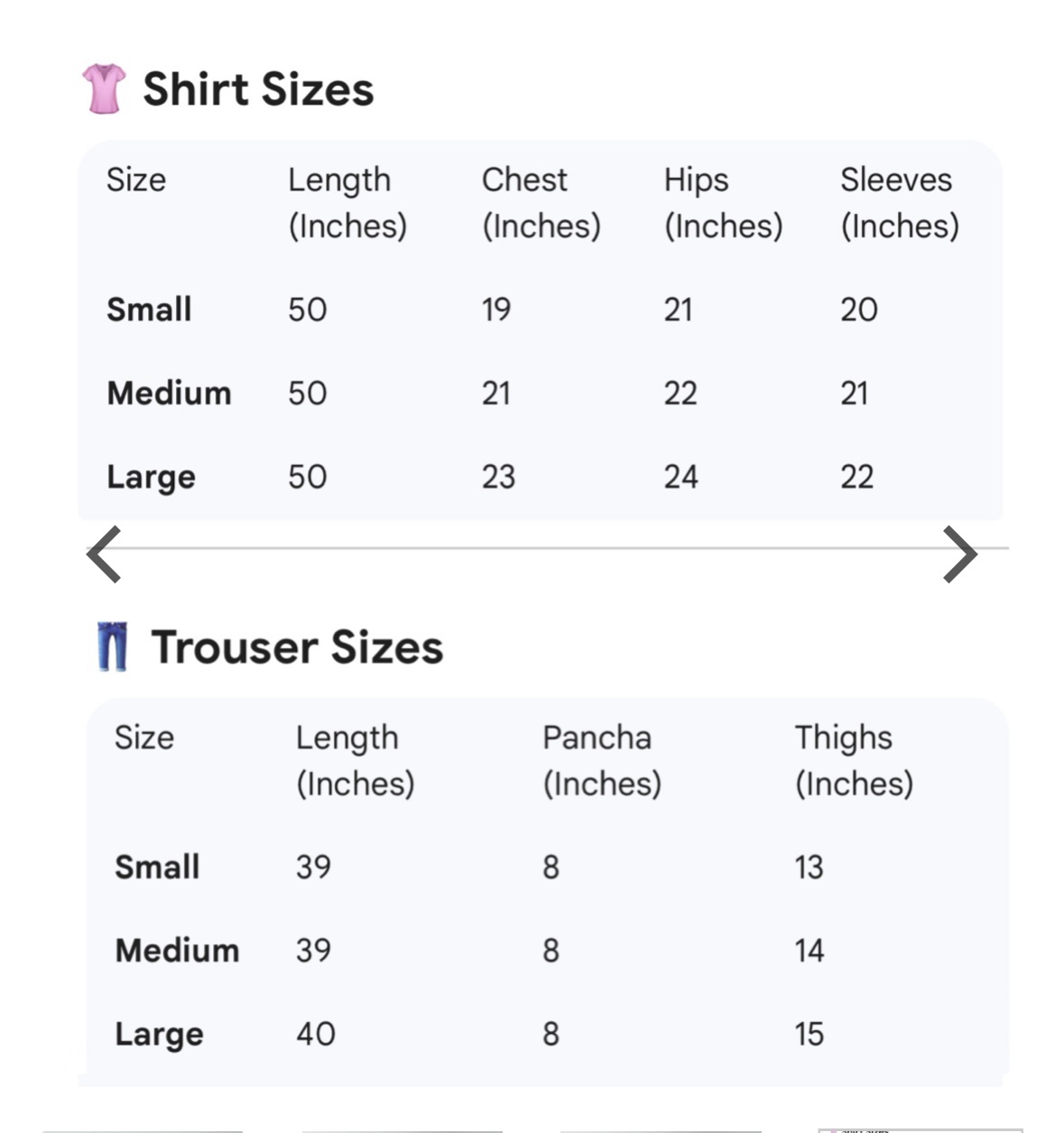
Task: Click the Thighs (Inches) column header
Action: pyautogui.click(x=854, y=760)
